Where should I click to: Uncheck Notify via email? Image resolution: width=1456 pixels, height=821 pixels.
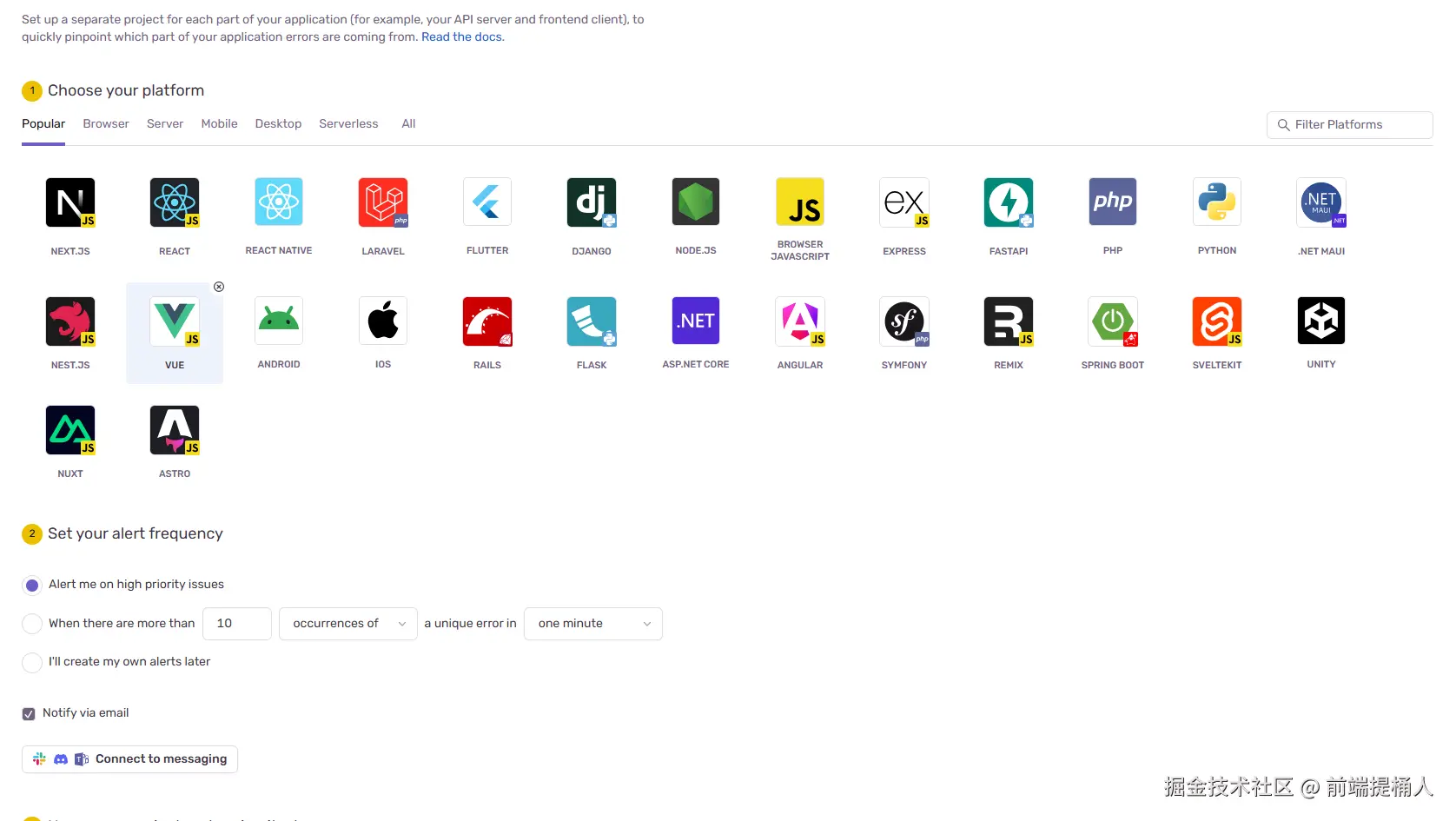pyautogui.click(x=29, y=712)
